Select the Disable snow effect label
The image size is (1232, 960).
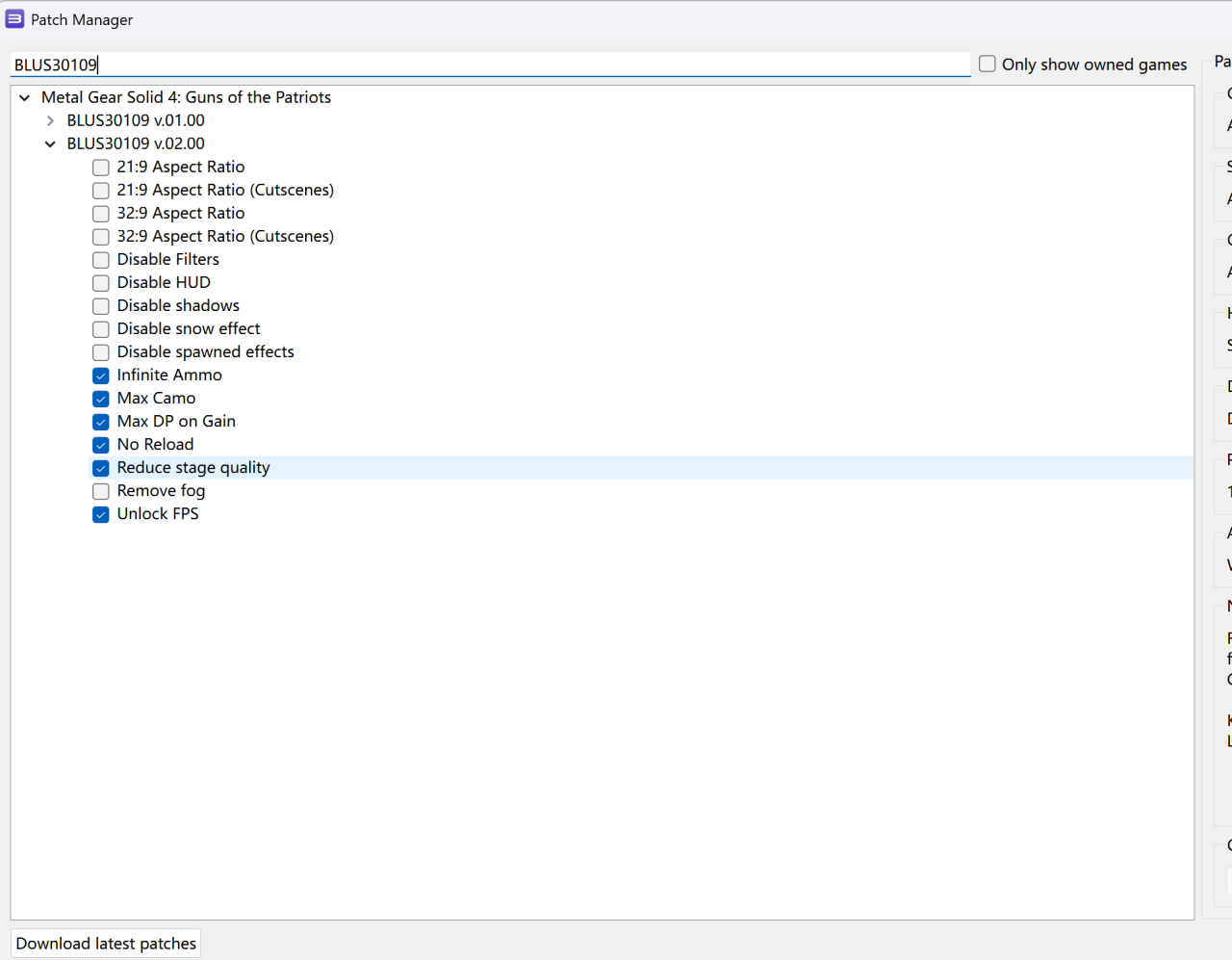[x=189, y=328]
